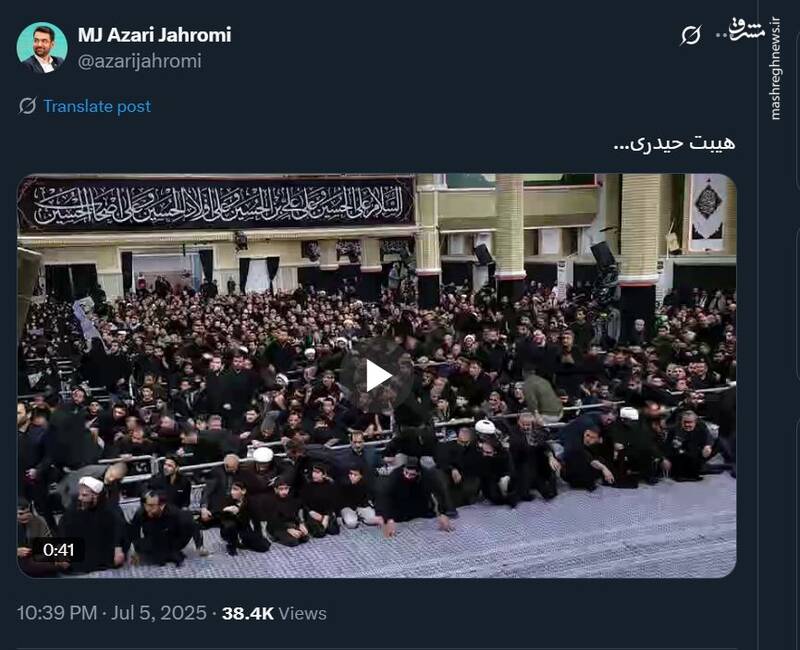This screenshot has height=650, width=800.
Task: Click the hanging emblem banner at video right
Action: [708, 213]
